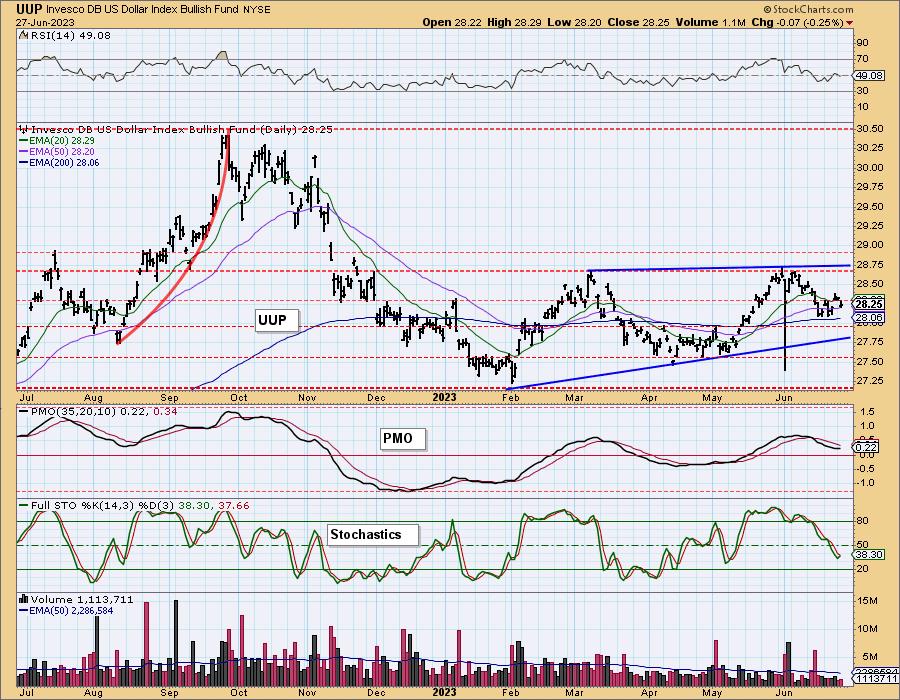
Task: Click the Volume 1,113,711 legend label
Action: point(82,599)
